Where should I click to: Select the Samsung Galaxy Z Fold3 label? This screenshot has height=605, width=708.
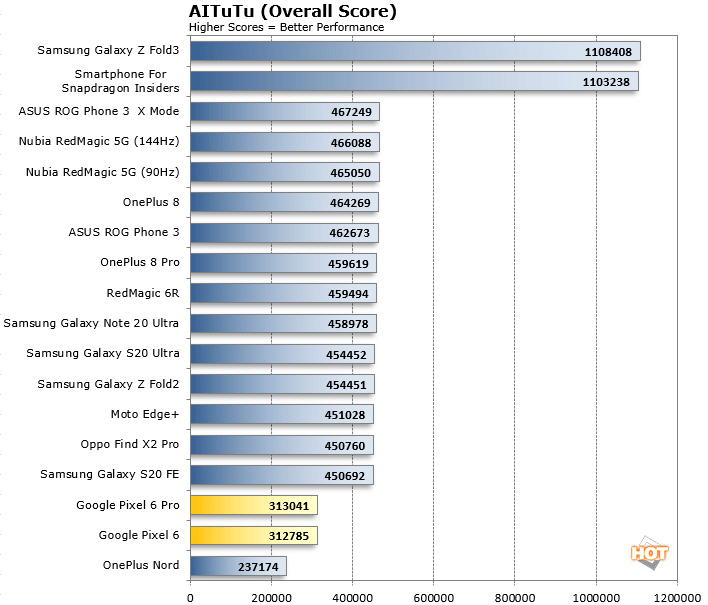(x=108, y=50)
